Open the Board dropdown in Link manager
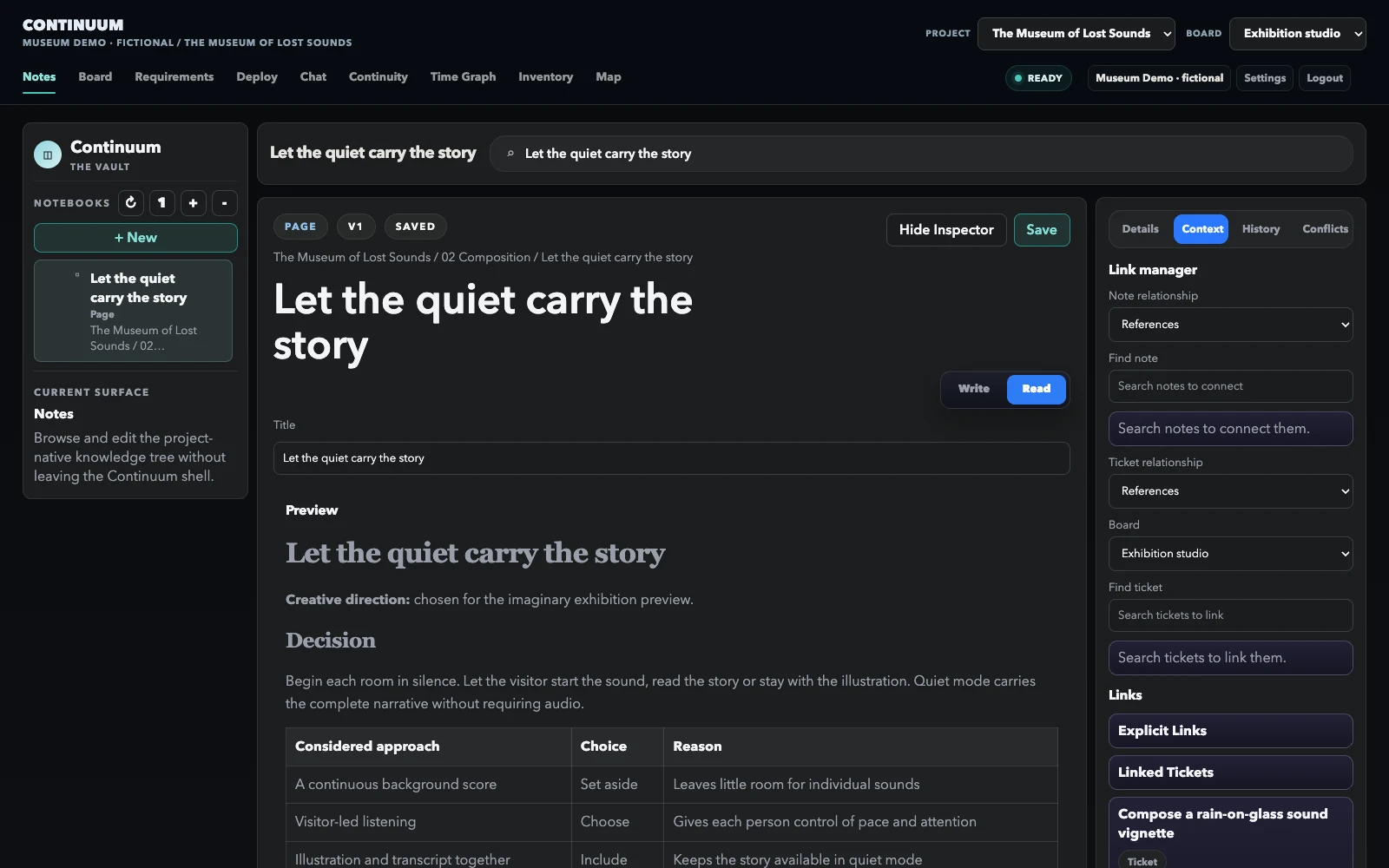 click(x=1230, y=554)
